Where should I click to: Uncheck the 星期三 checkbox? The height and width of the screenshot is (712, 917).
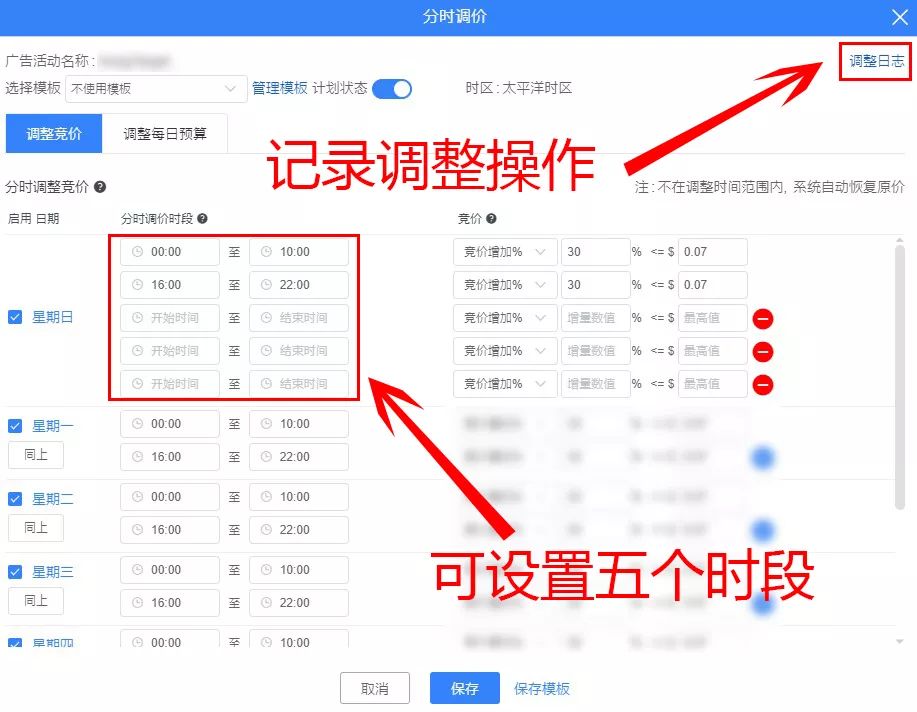coord(13,571)
